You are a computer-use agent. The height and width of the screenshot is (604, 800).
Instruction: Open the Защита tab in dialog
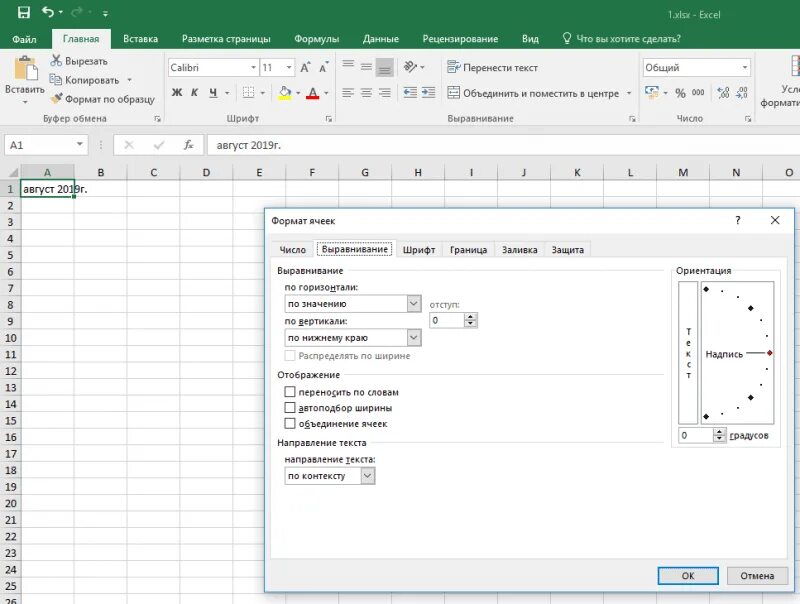[x=567, y=249]
